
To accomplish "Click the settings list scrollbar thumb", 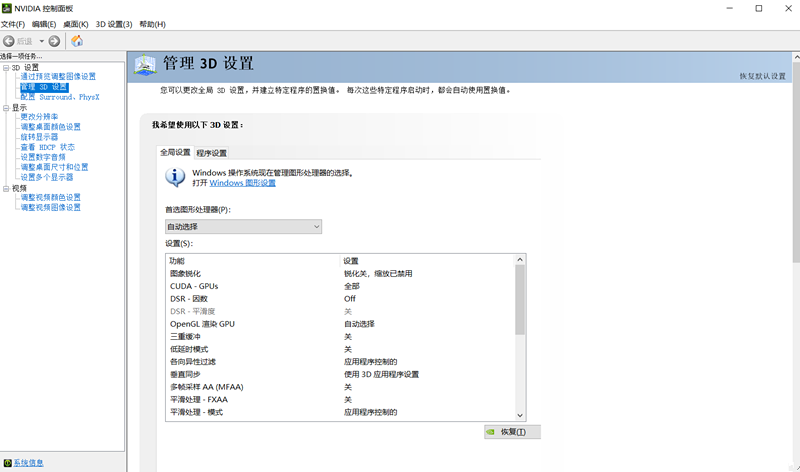I will tap(520, 300).
